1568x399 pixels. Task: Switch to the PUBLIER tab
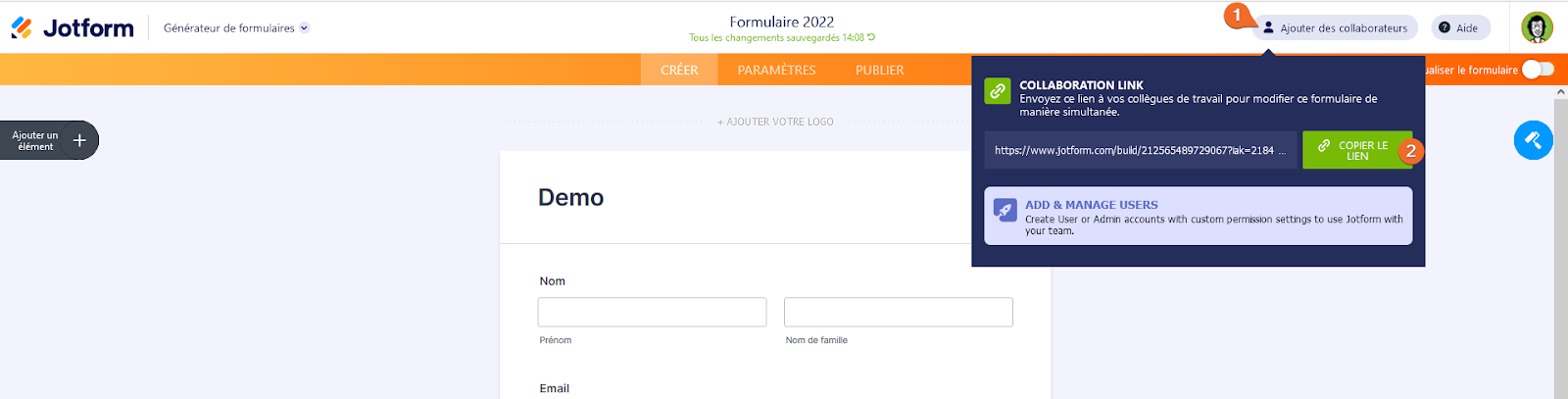[879, 70]
